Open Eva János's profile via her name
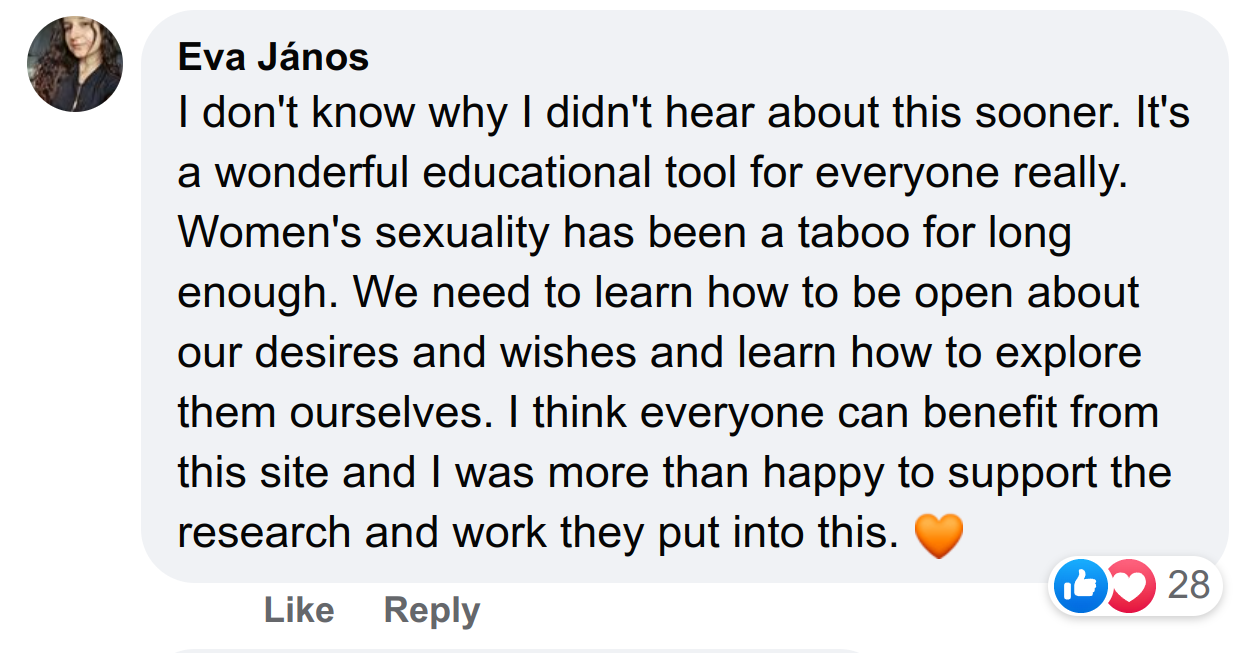This screenshot has height=653, width=1244. pos(273,58)
